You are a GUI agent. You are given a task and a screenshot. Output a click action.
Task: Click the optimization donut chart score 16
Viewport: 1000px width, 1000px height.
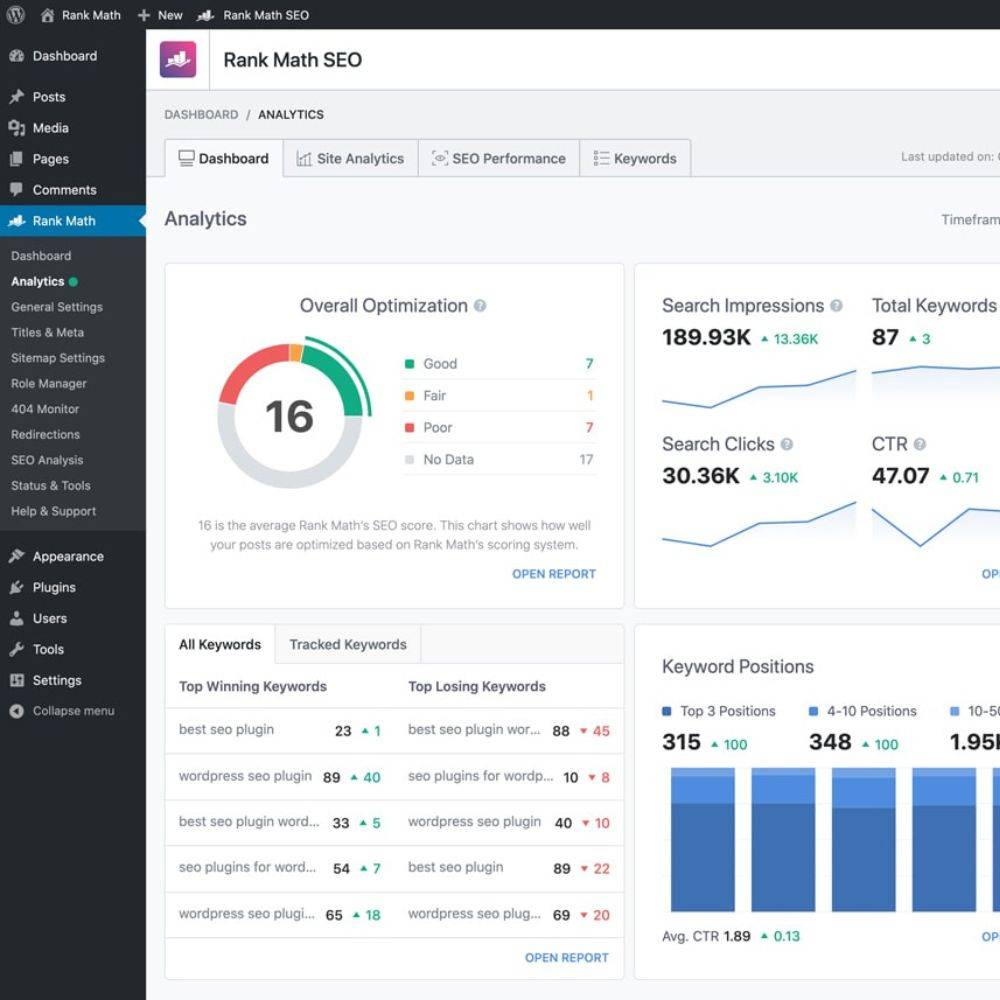[x=290, y=416]
